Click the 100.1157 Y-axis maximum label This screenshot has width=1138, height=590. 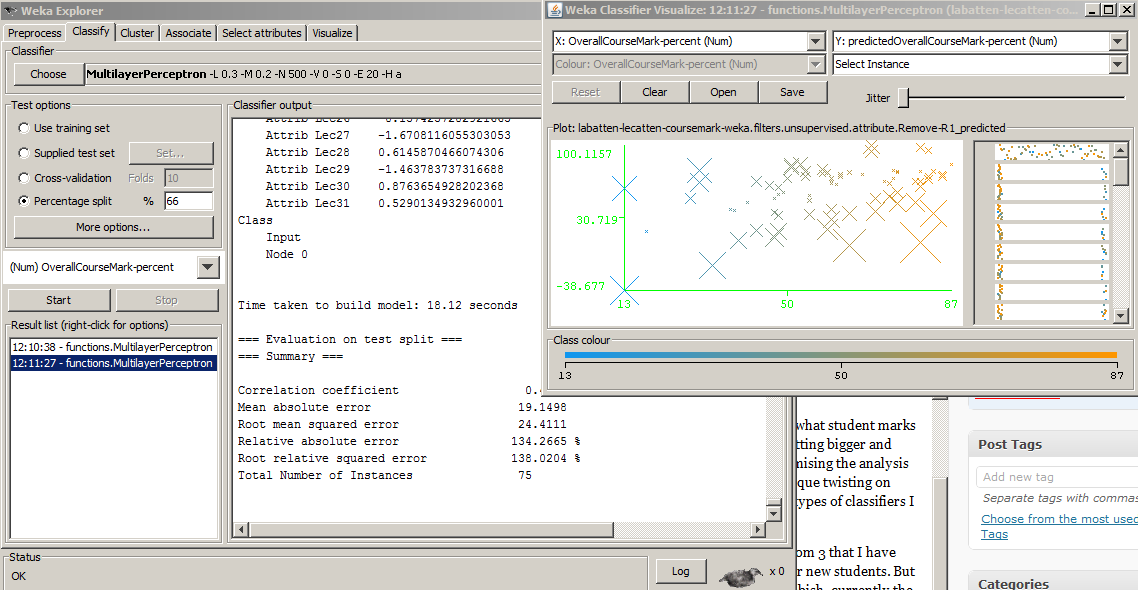point(584,154)
